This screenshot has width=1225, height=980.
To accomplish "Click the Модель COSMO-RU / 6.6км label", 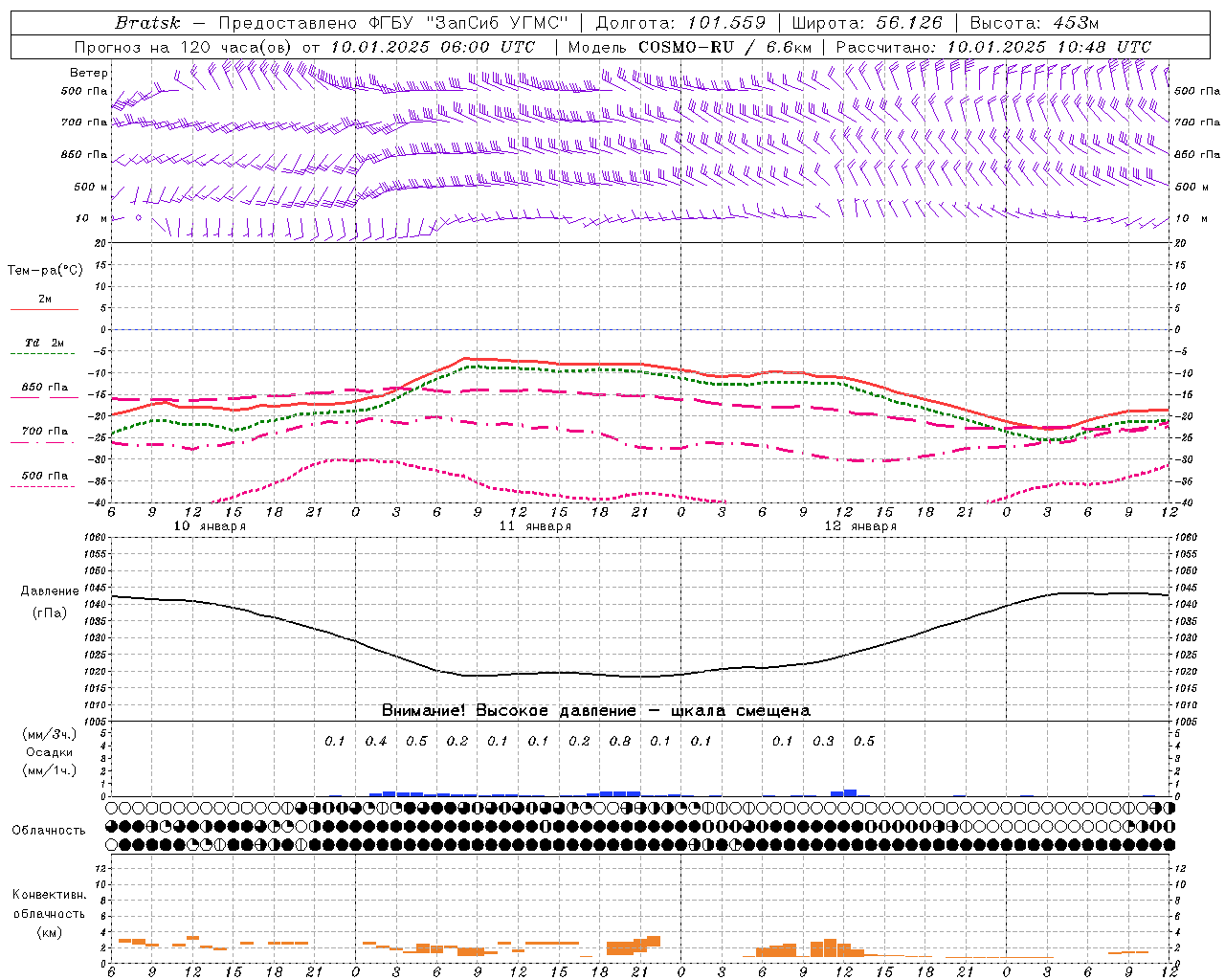I will tap(690, 47).
